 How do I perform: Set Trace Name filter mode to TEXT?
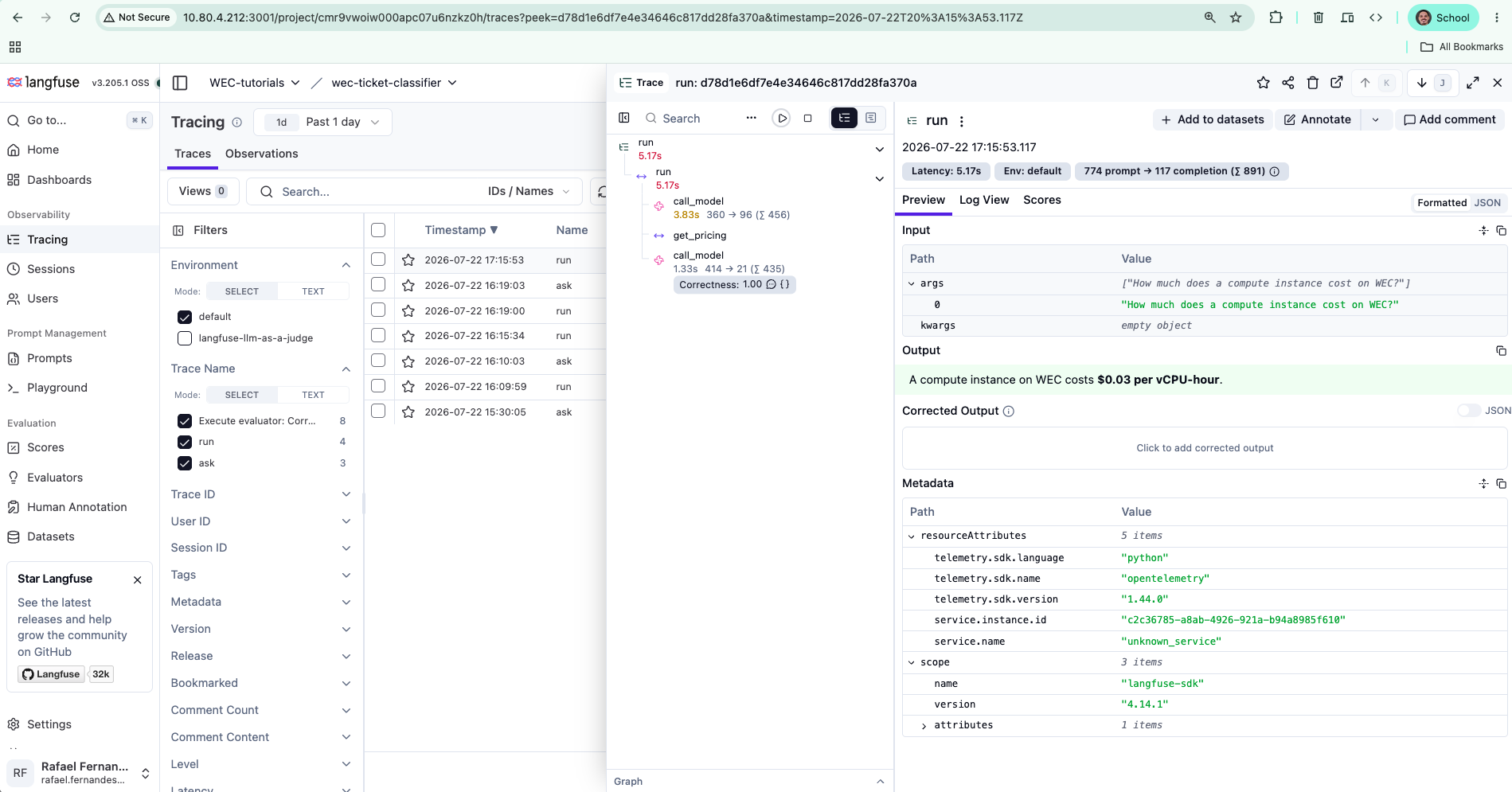[313, 395]
